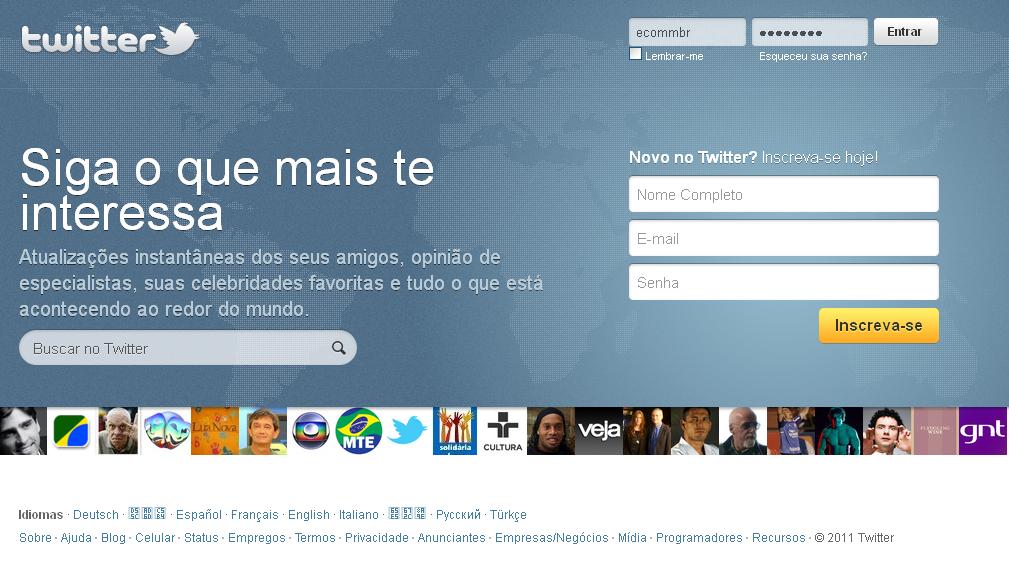Screen dimensions: 1009x588
Task: Switch language to Italiano
Action: coord(359,515)
